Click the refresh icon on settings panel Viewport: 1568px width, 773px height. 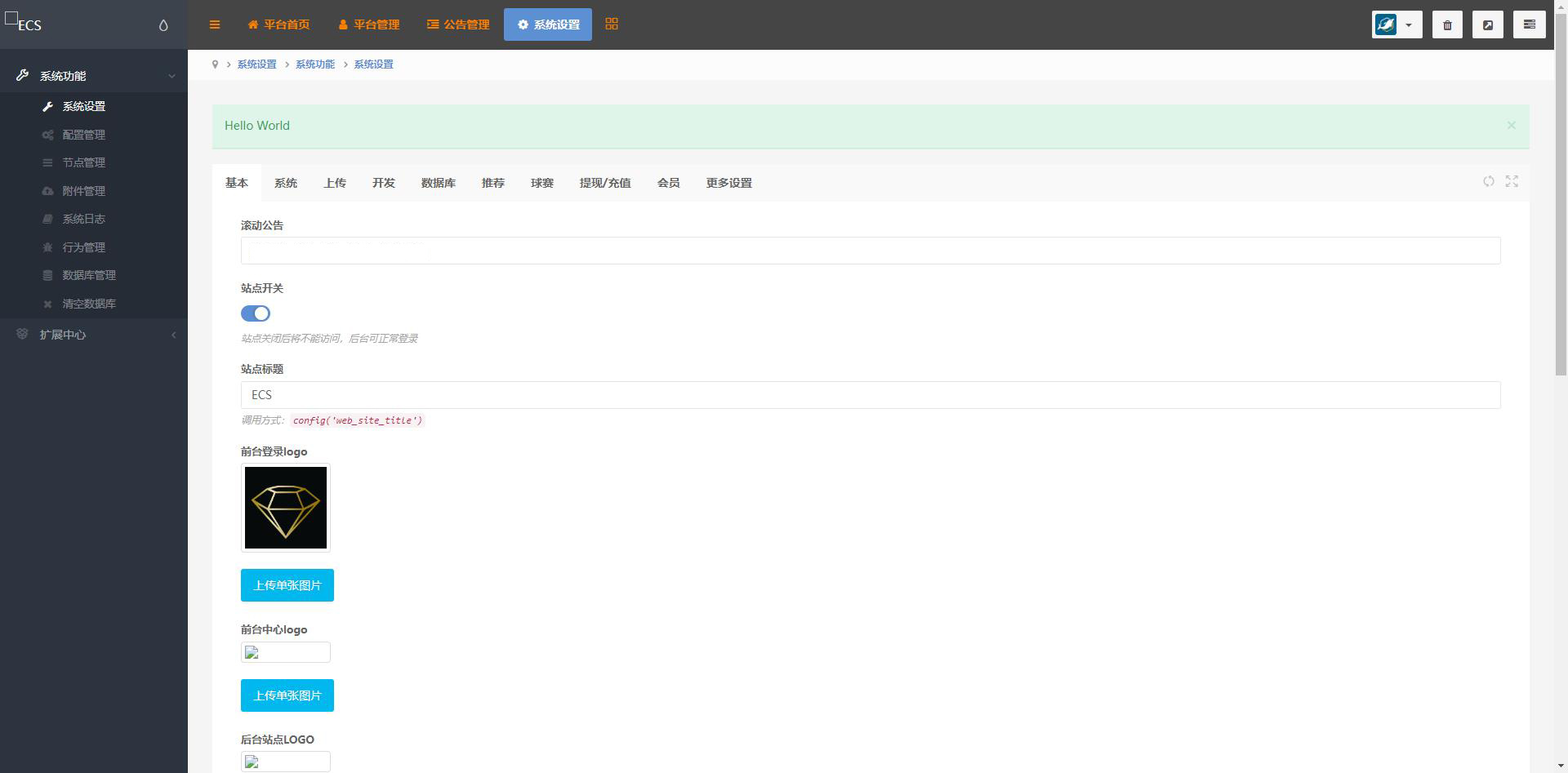(1489, 181)
